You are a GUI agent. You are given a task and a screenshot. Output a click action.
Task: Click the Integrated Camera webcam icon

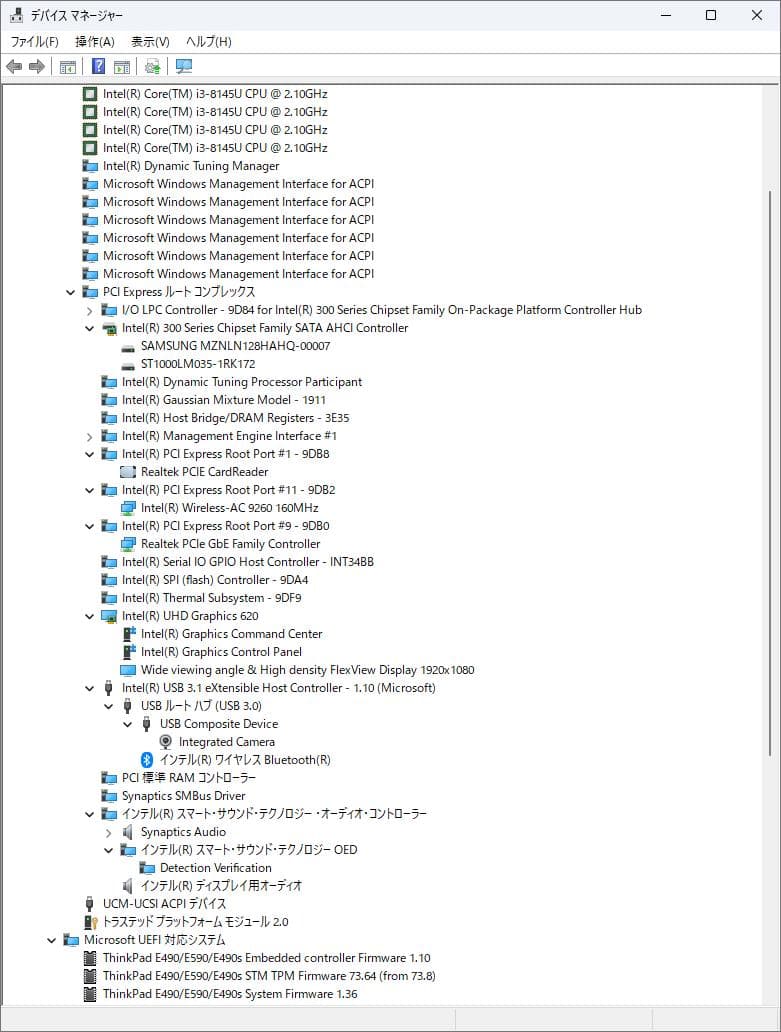click(x=165, y=742)
